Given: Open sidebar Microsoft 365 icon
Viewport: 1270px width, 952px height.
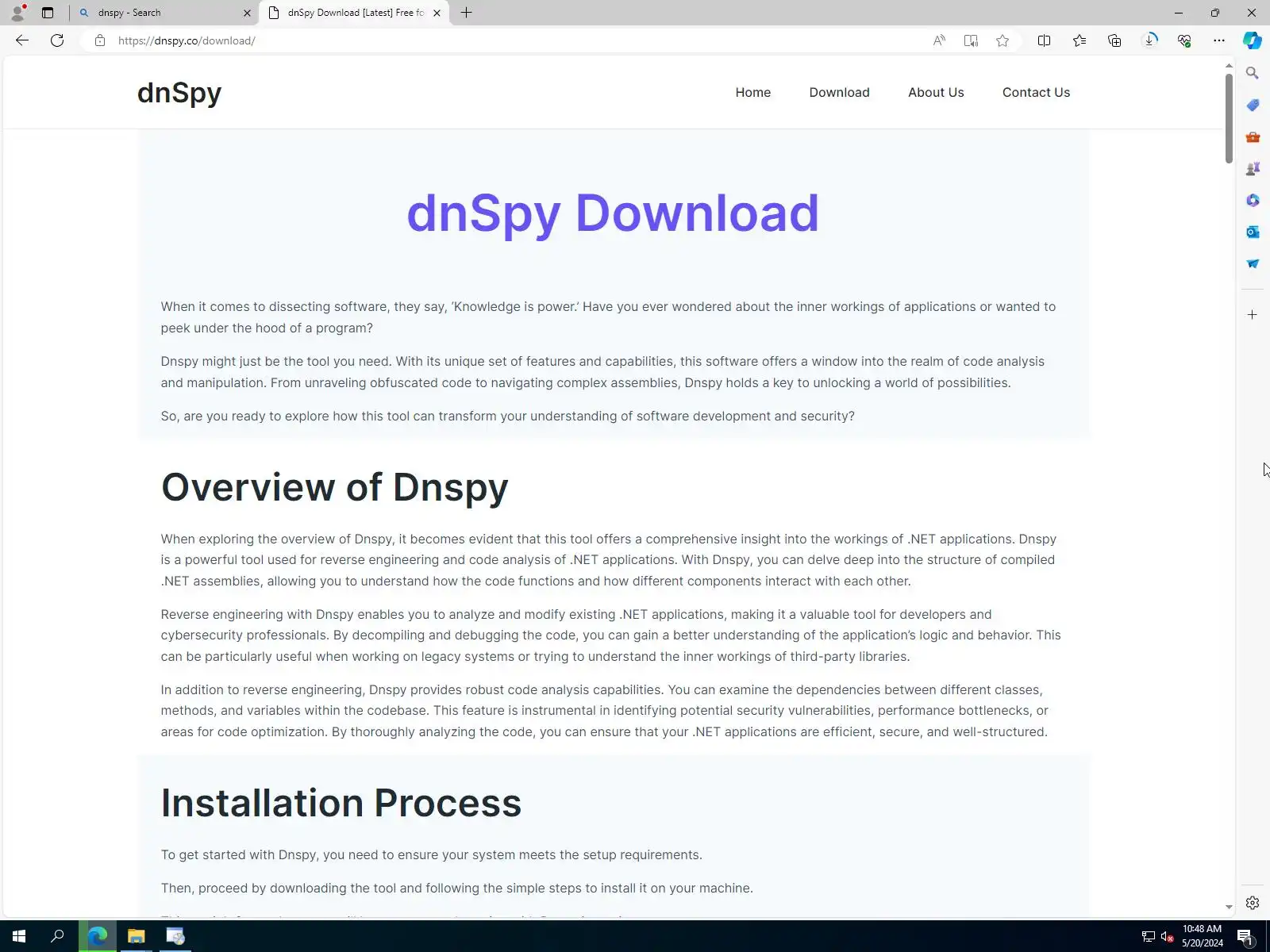Looking at the screenshot, I should click(1253, 200).
